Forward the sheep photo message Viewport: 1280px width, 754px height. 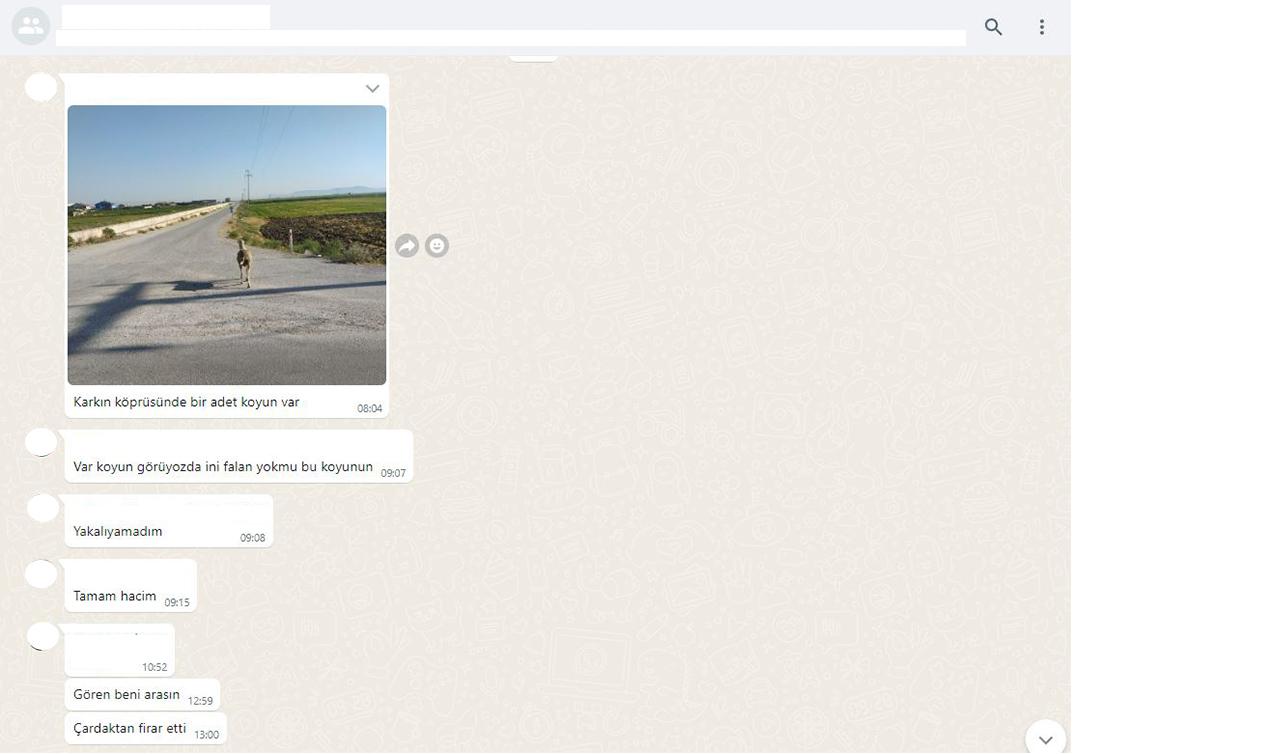pyautogui.click(x=407, y=245)
